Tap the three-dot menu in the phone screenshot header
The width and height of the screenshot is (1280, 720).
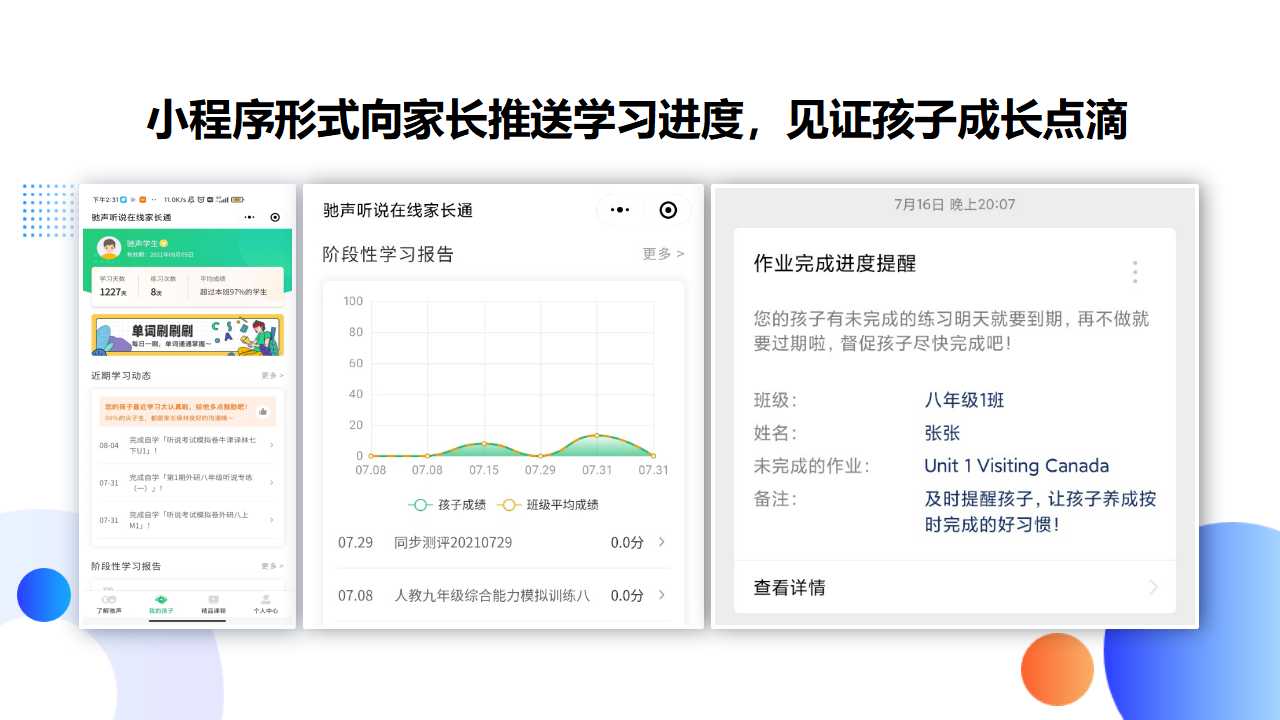point(249,217)
